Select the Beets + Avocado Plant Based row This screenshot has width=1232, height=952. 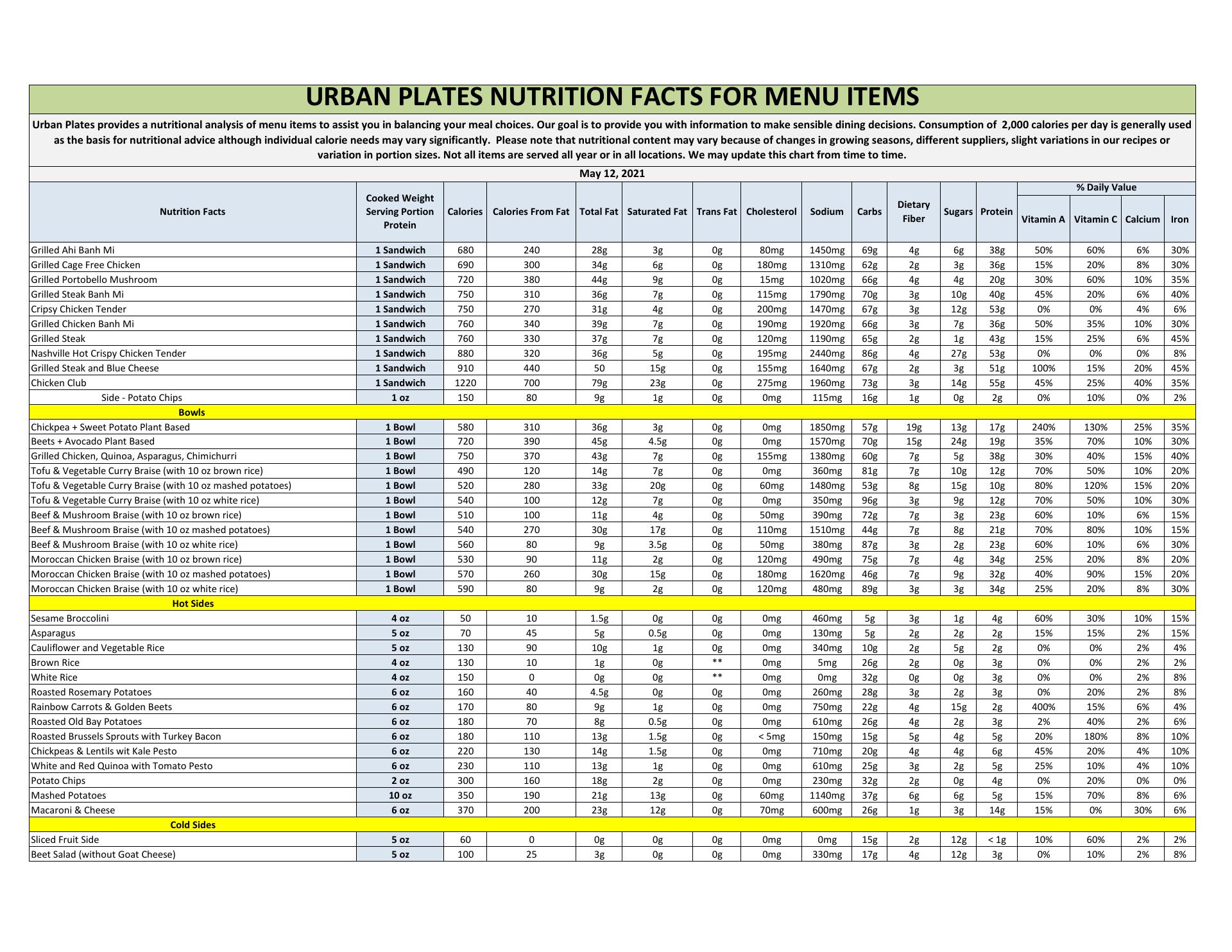point(92,441)
